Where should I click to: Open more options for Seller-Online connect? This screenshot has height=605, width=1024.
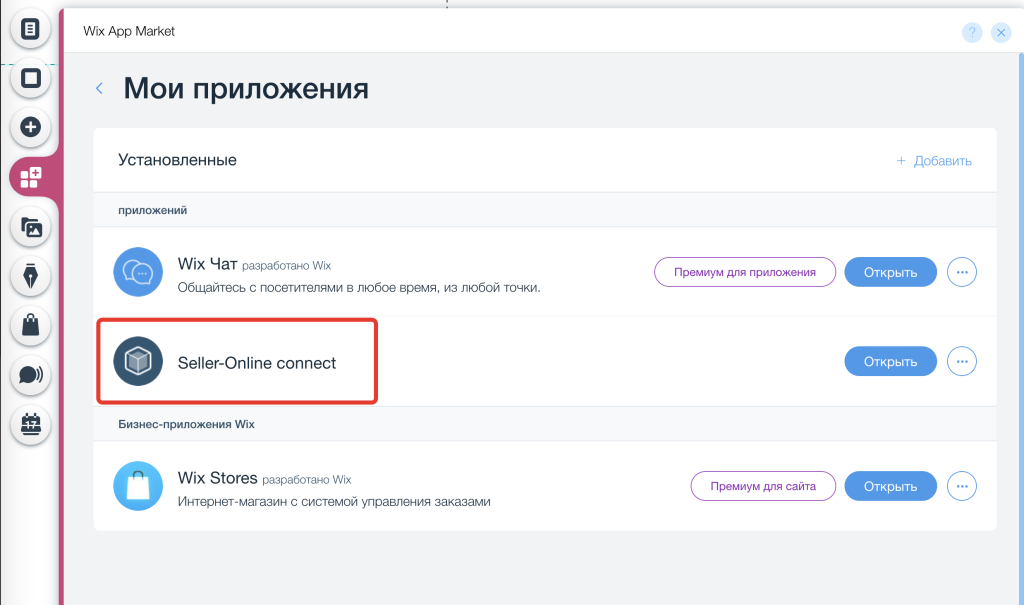pyautogui.click(x=961, y=361)
